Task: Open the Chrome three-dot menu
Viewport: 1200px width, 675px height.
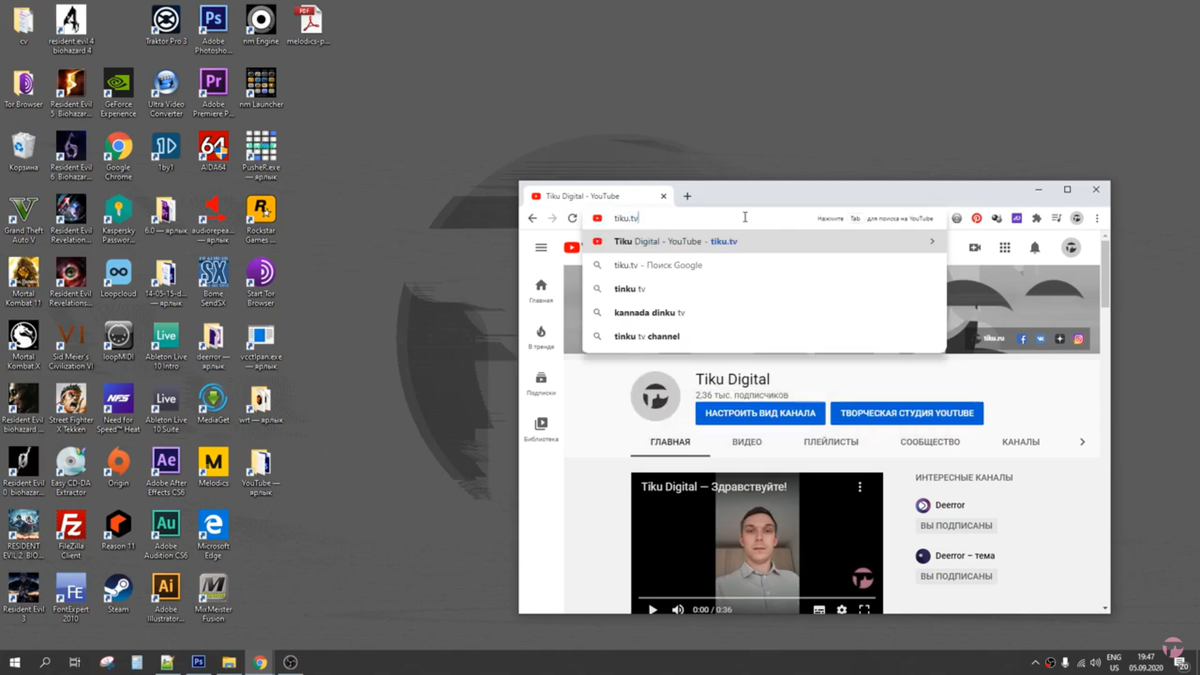Action: point(1097,218)
